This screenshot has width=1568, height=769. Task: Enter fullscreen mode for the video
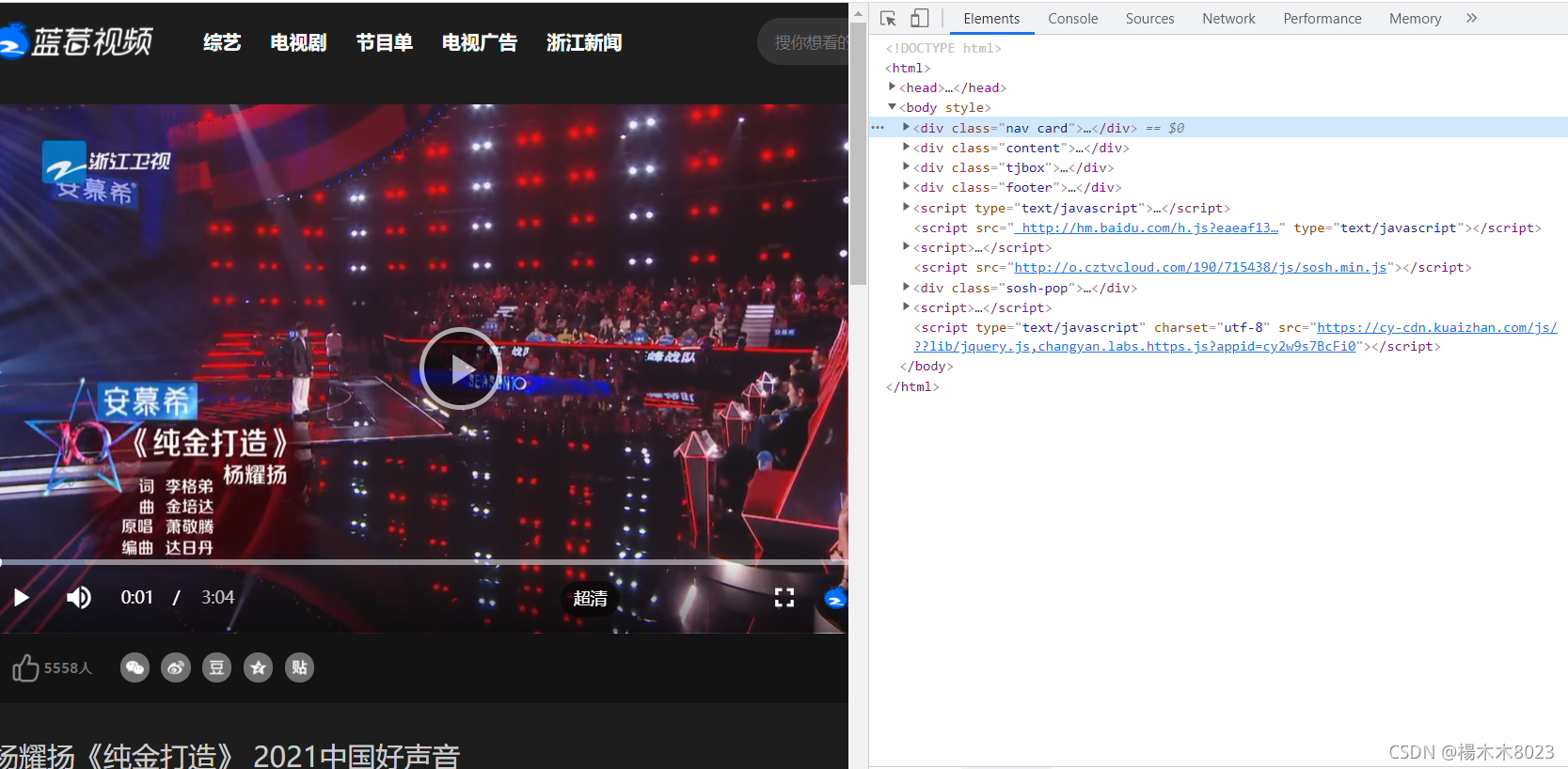pos(784,598)
